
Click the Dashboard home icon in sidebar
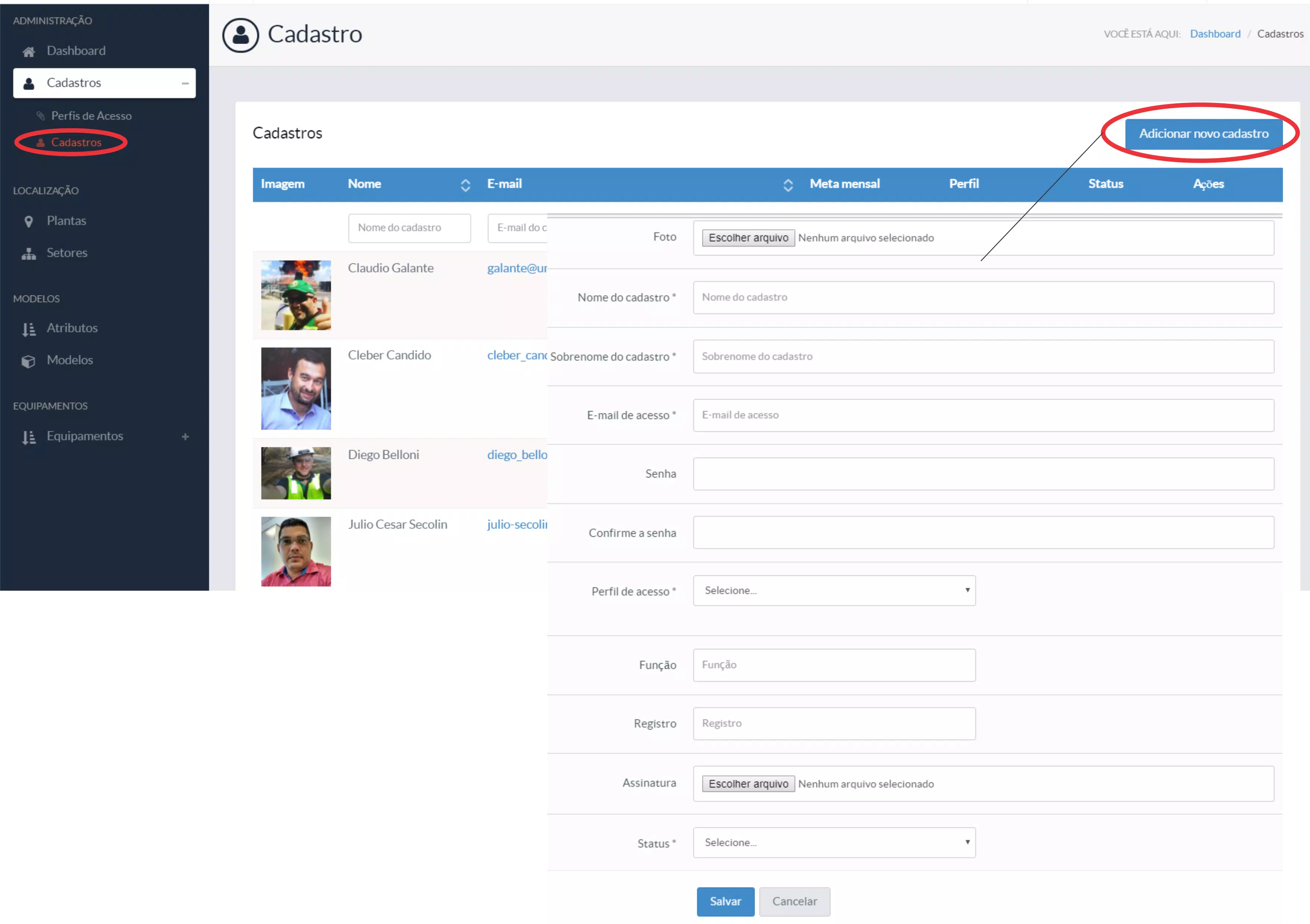(x=28, y=52)
